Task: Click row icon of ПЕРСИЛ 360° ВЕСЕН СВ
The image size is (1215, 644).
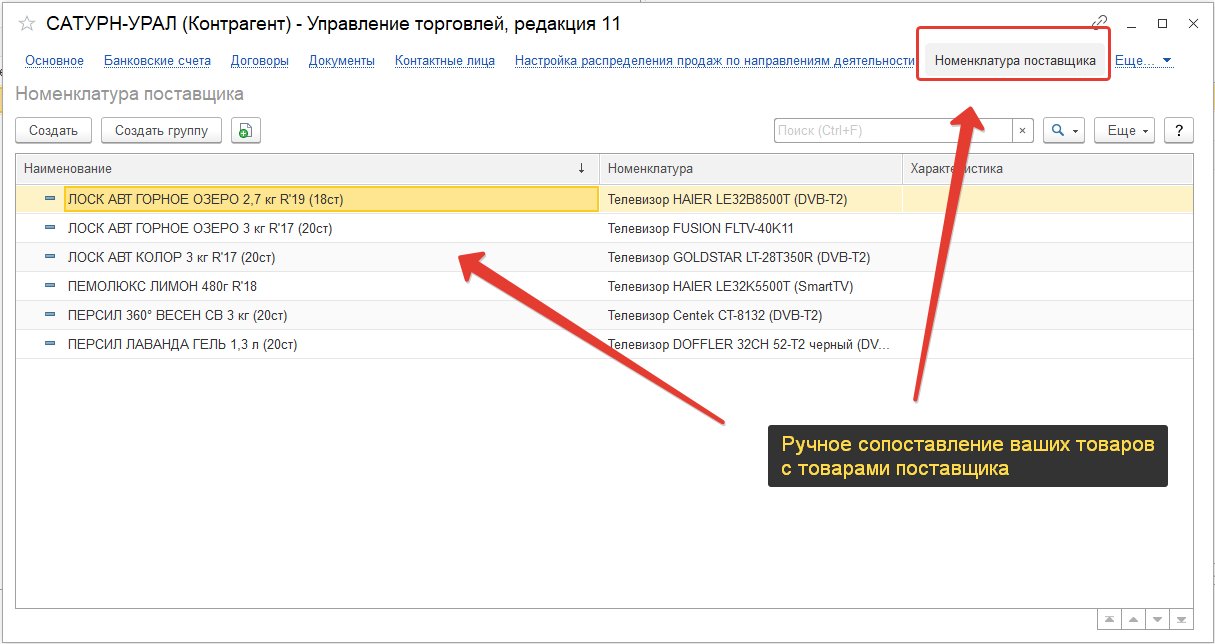Action: pyautogui.click(x=50, y=315)
